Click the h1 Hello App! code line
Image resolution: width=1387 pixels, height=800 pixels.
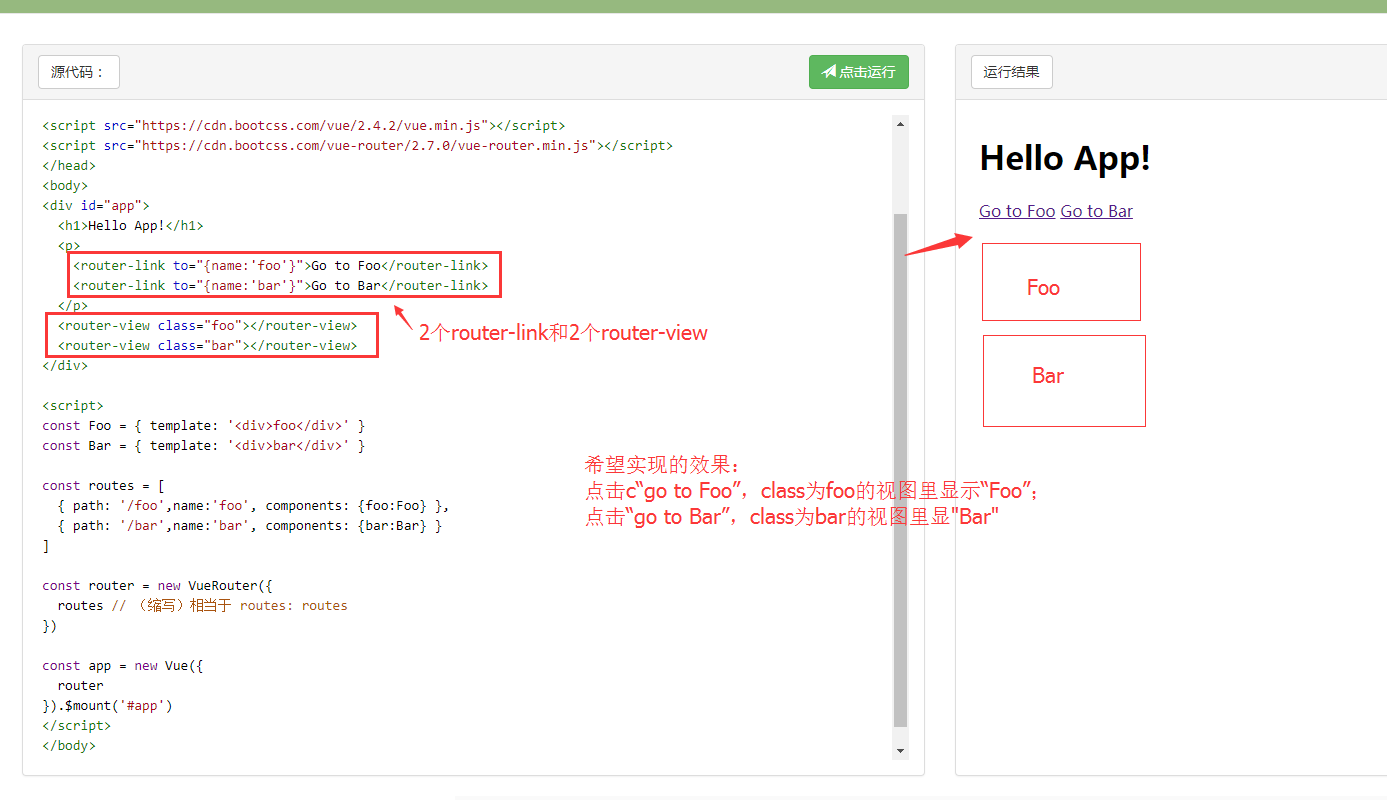tap(131, 225)
